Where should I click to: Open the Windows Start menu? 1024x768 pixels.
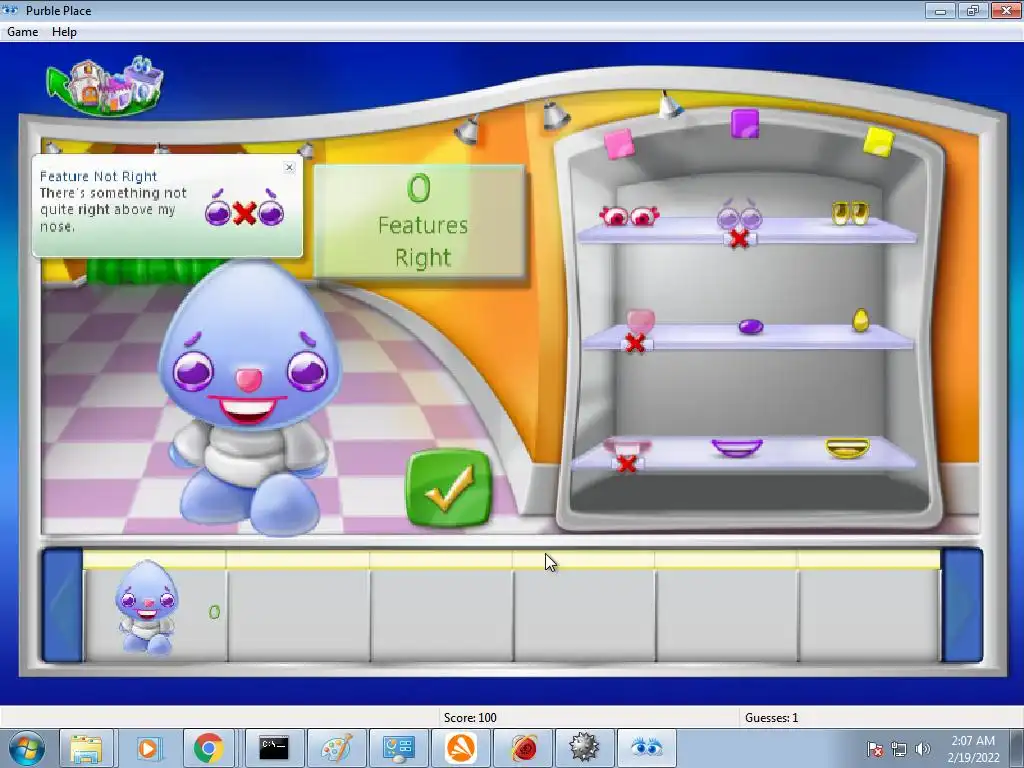point(27,748)
